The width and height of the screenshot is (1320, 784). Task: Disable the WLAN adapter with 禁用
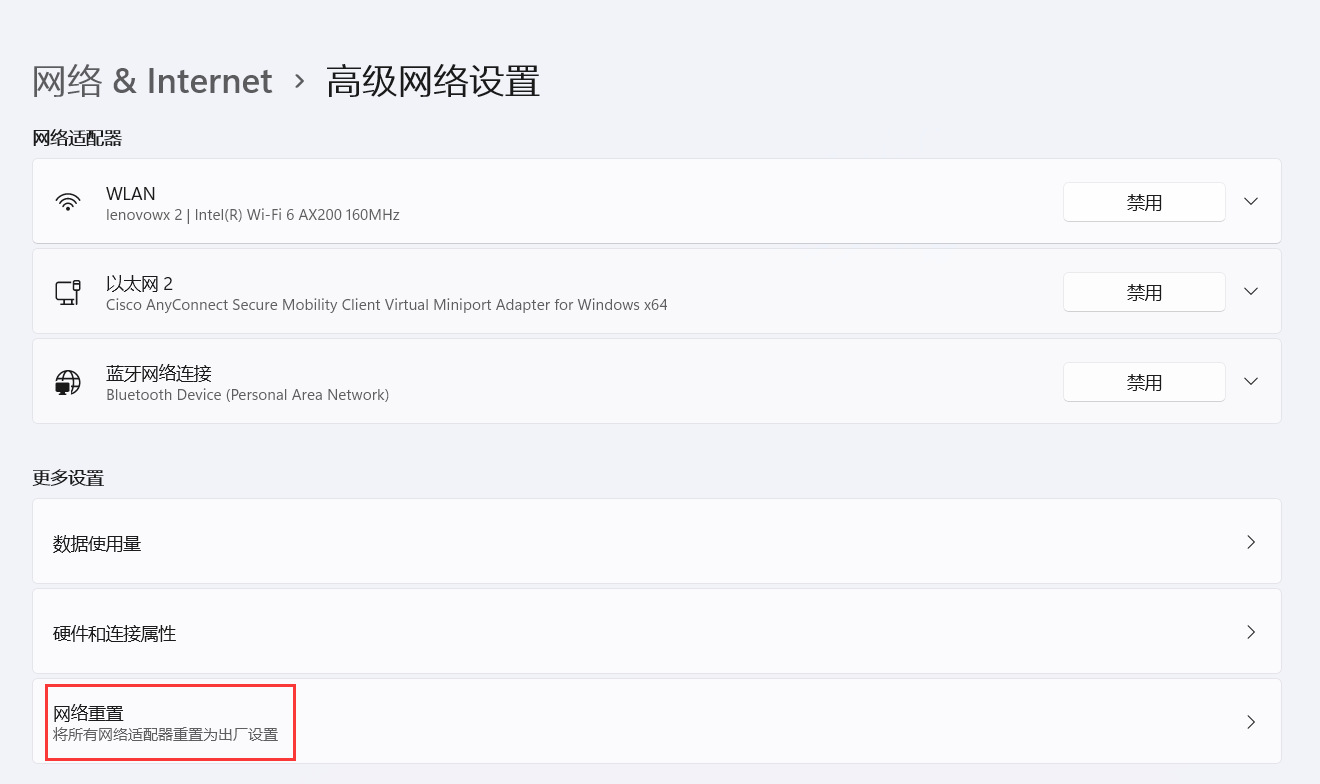click(x=1144, y=202)
